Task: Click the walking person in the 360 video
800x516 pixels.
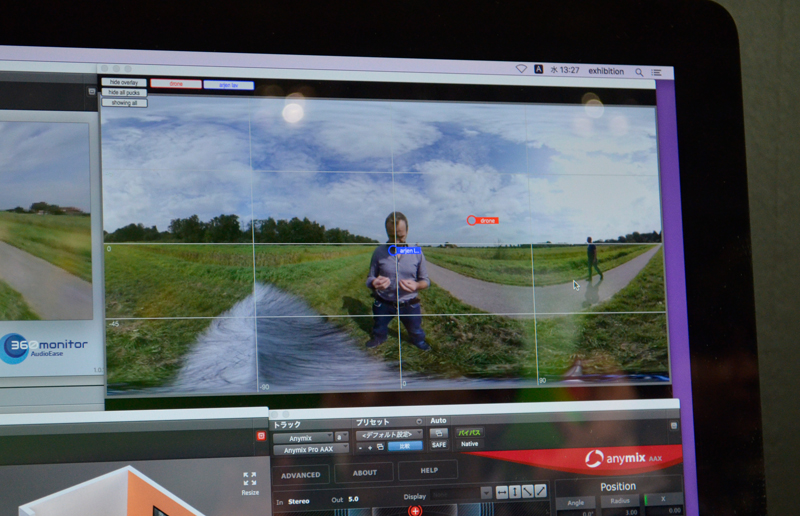Action: tap(593, 259)
